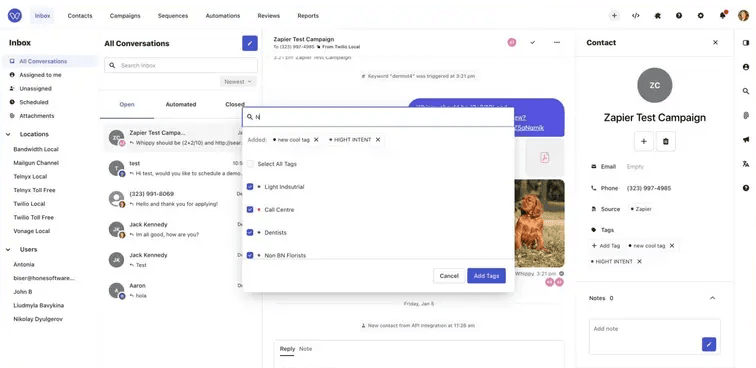This screenshot has width=756, height=368.
Task: Click the attachment paperclip icon in right rail
Action: (746, 115)
